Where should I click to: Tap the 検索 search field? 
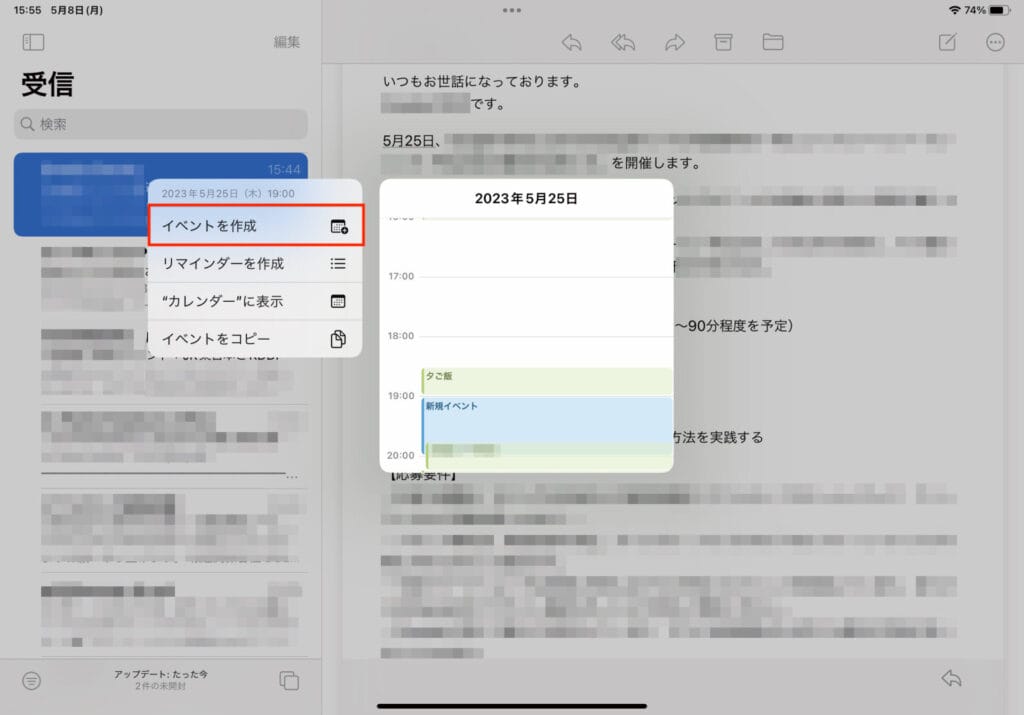pos(160,124)
